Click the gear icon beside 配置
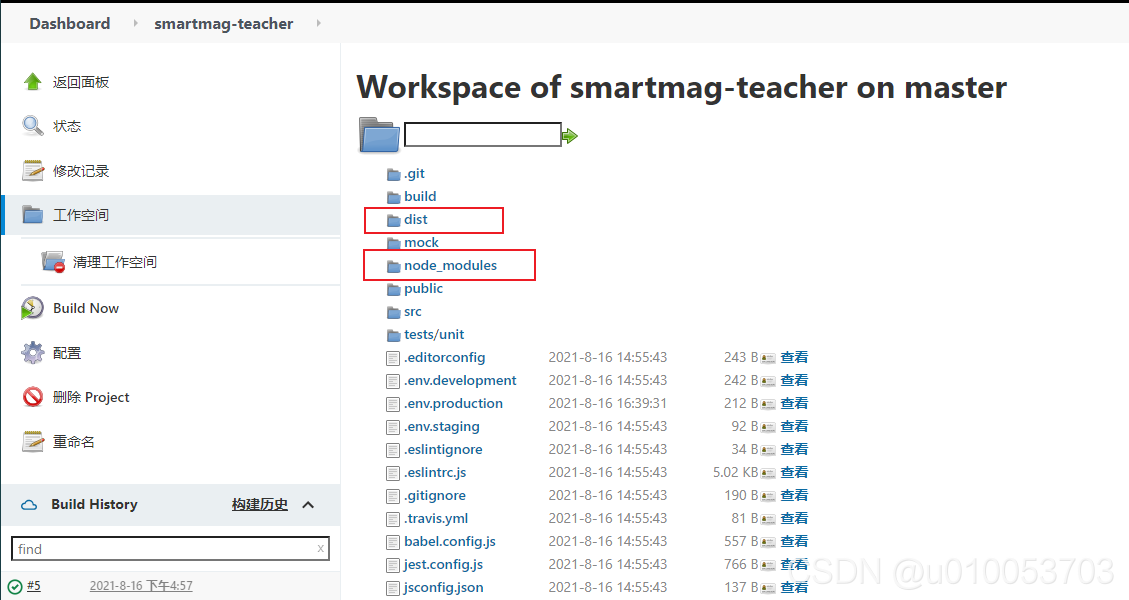This screenshot has height=600, width=1129. point(32,353)
